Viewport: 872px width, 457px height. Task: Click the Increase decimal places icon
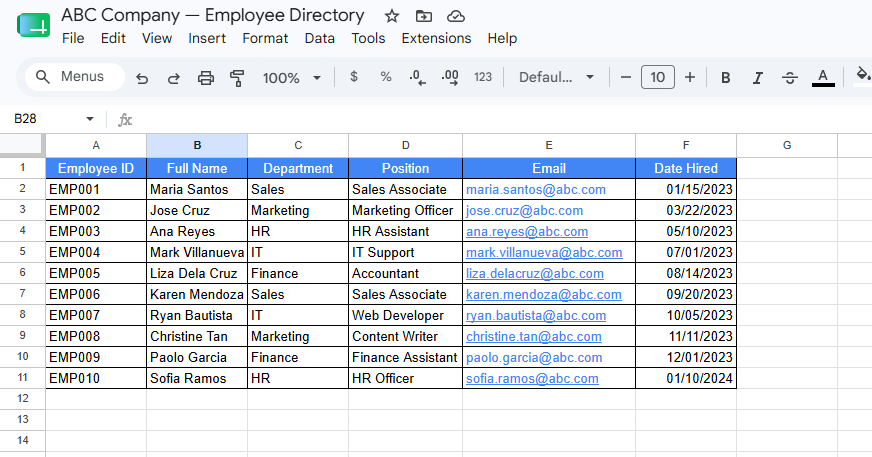[450, 77]
